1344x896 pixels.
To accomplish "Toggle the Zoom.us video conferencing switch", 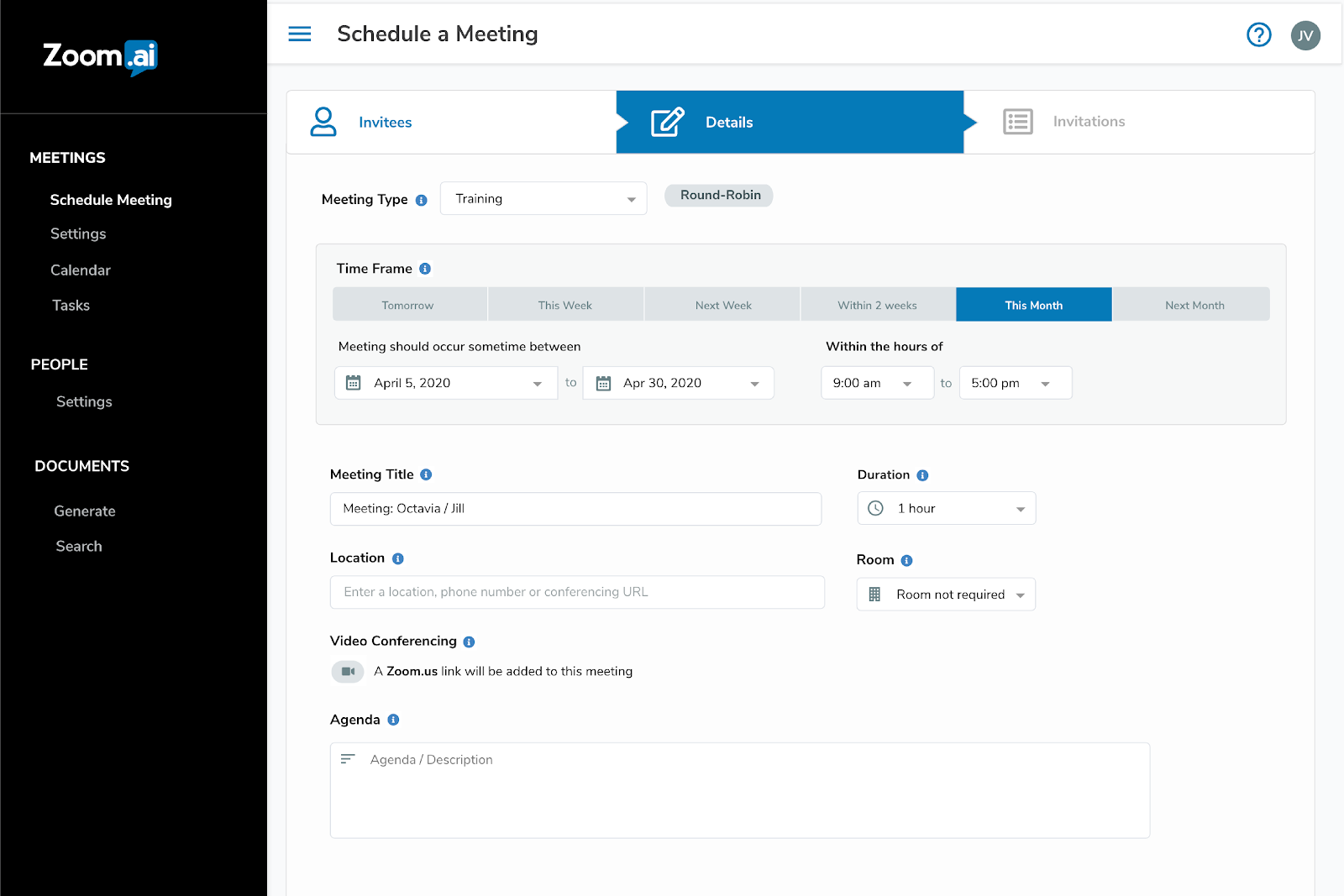I will pos(348,671).
